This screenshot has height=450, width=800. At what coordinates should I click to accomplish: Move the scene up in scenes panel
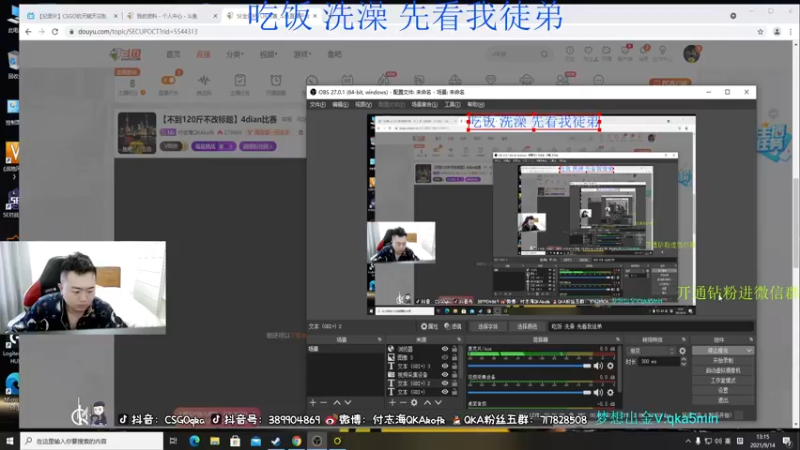337,403
